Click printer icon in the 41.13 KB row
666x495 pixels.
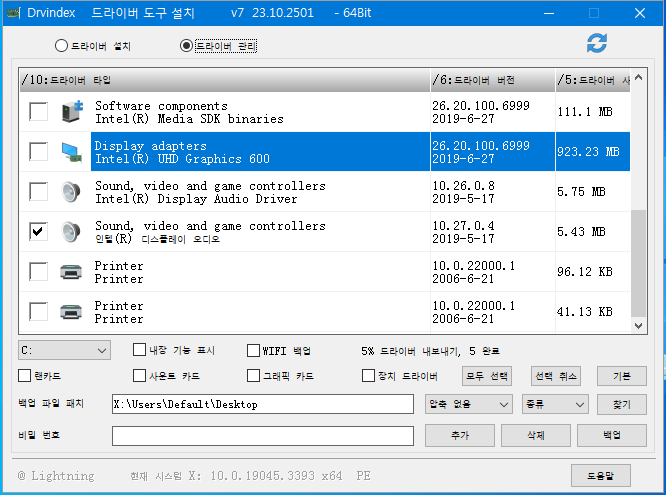click(x=71, y=312)
